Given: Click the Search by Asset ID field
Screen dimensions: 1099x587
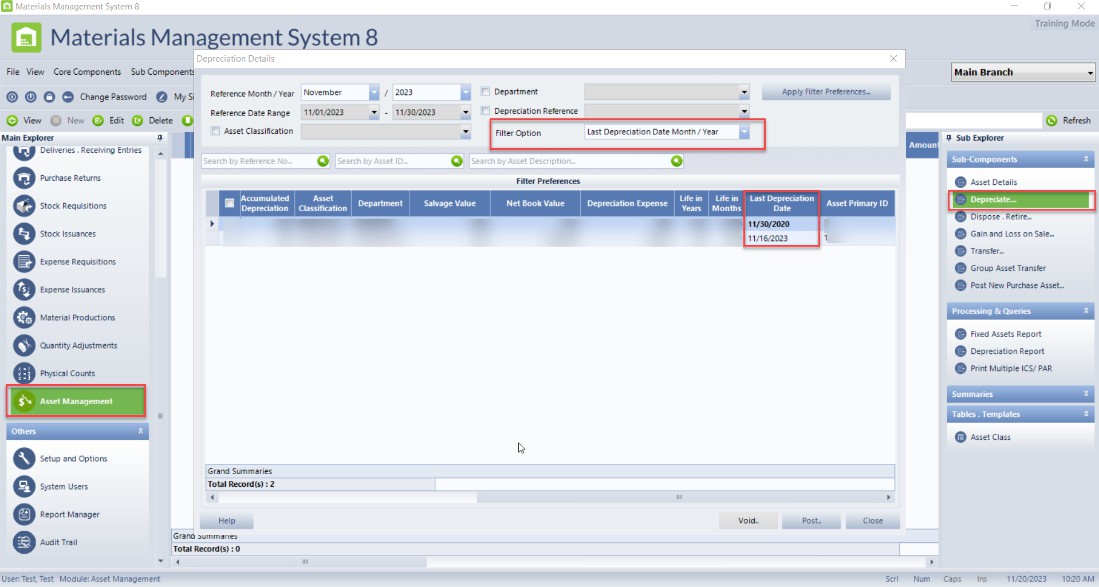Looking at the screenshot, I should tap(392, 161).
